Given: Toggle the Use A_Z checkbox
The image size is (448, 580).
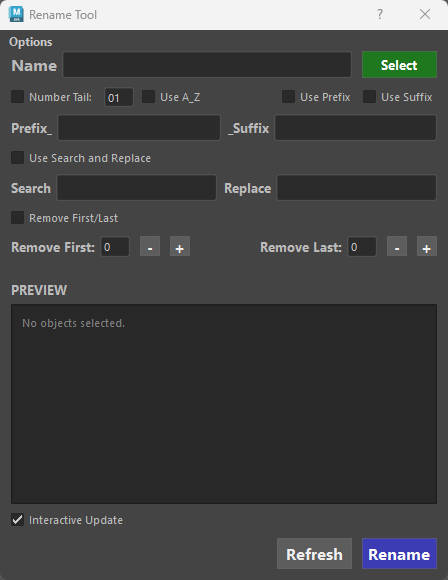Looking at the screenshot, I should pyautogui.click(x=148, y=97).
